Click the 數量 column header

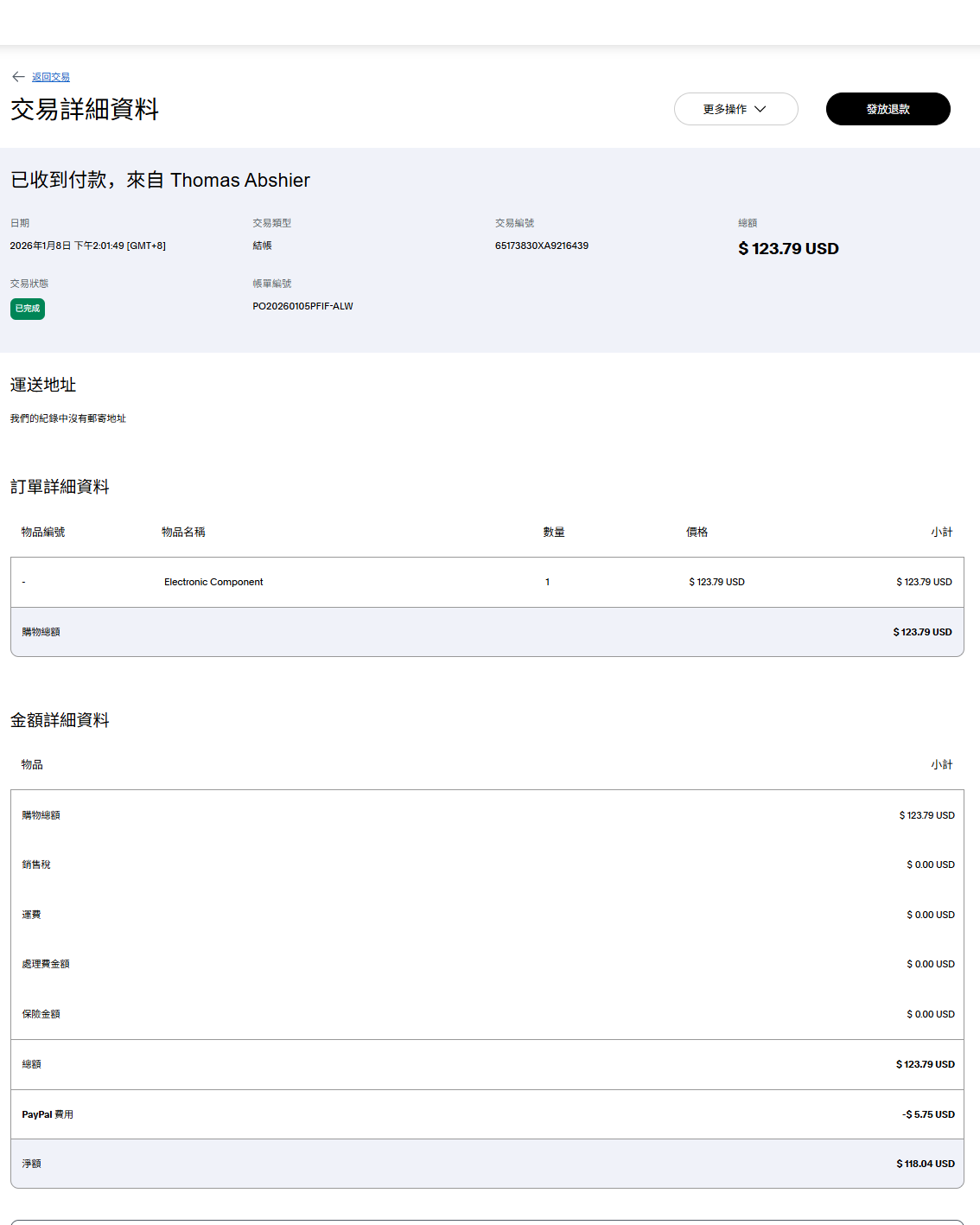point(553,532)
